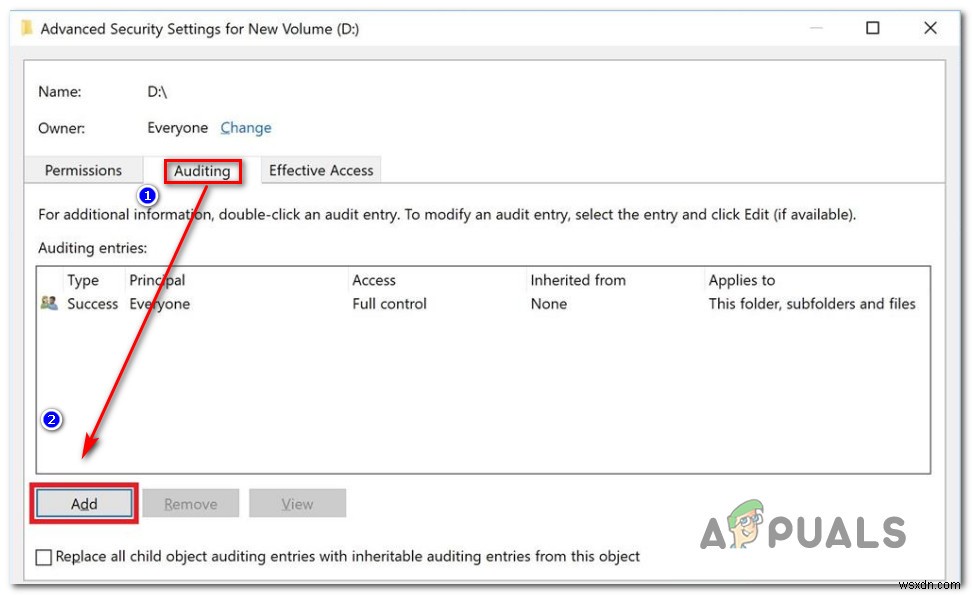This screenshot has height=595, width=972.
Task: Select the Full control text of the audit entry
Action: (x=389, y=304)
